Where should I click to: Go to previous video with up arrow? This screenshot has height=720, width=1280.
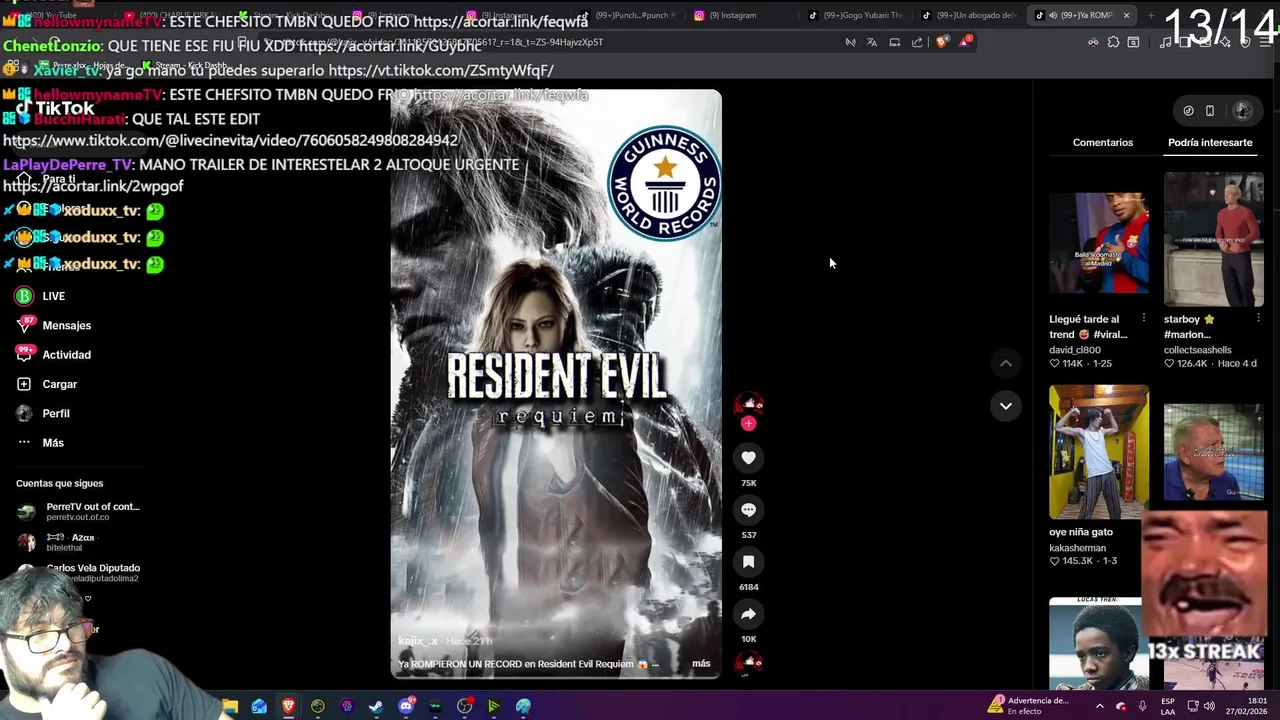coord(1006,363)
